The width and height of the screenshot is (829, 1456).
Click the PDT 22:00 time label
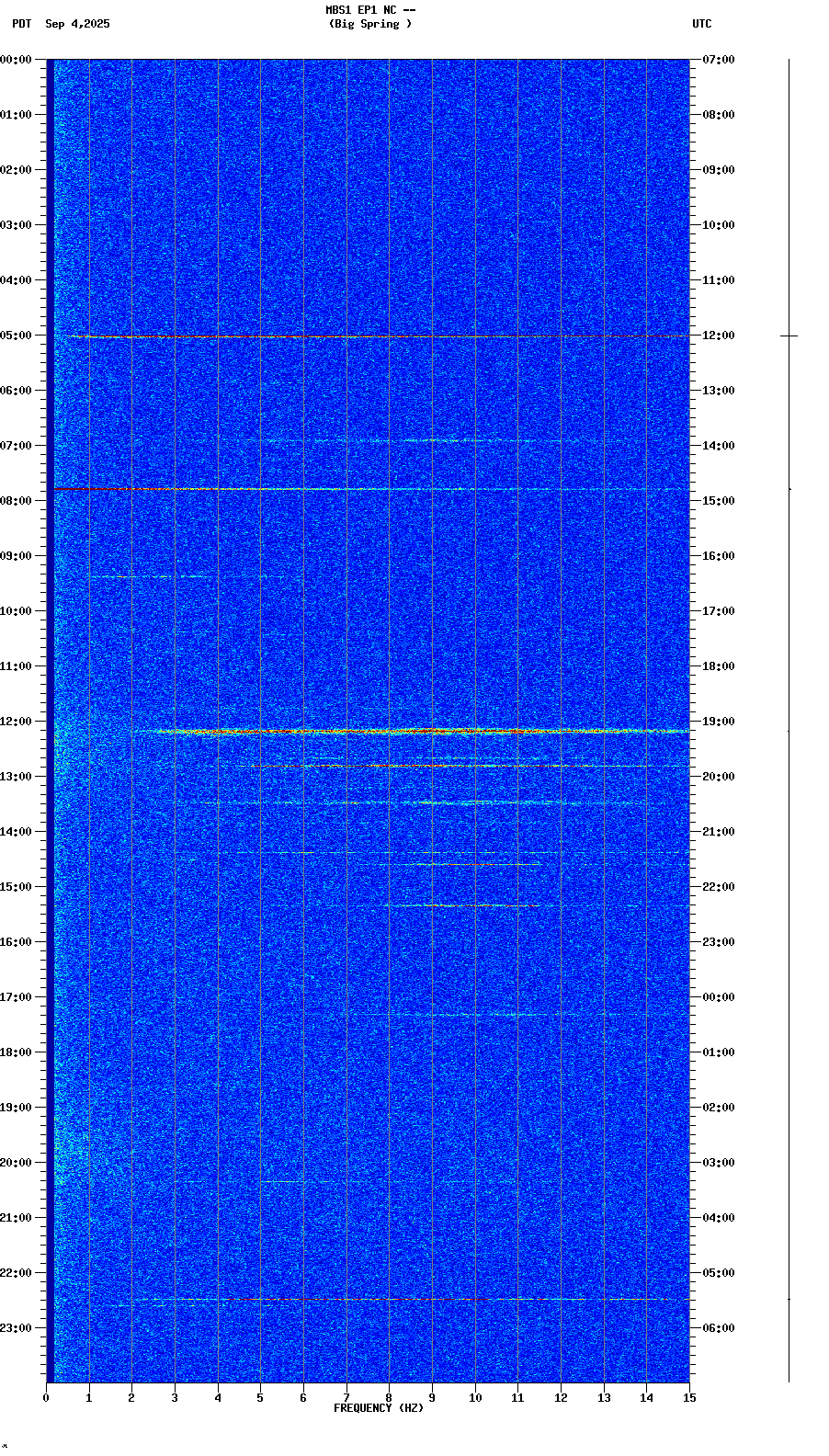(16, 1273)
